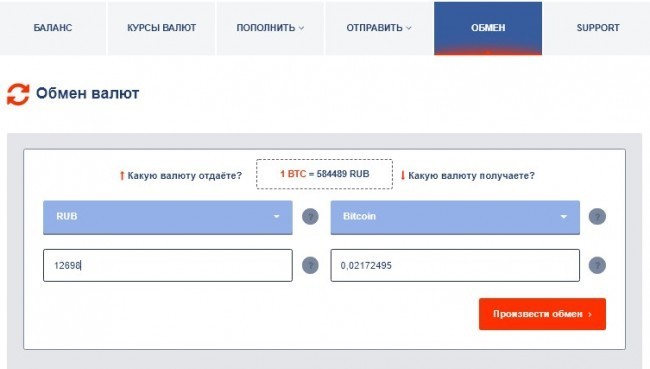The height and width of the screenshot is (369, 650).
Task: Open the Support tab
Action: pyautogui.click(x=598, y=28)
